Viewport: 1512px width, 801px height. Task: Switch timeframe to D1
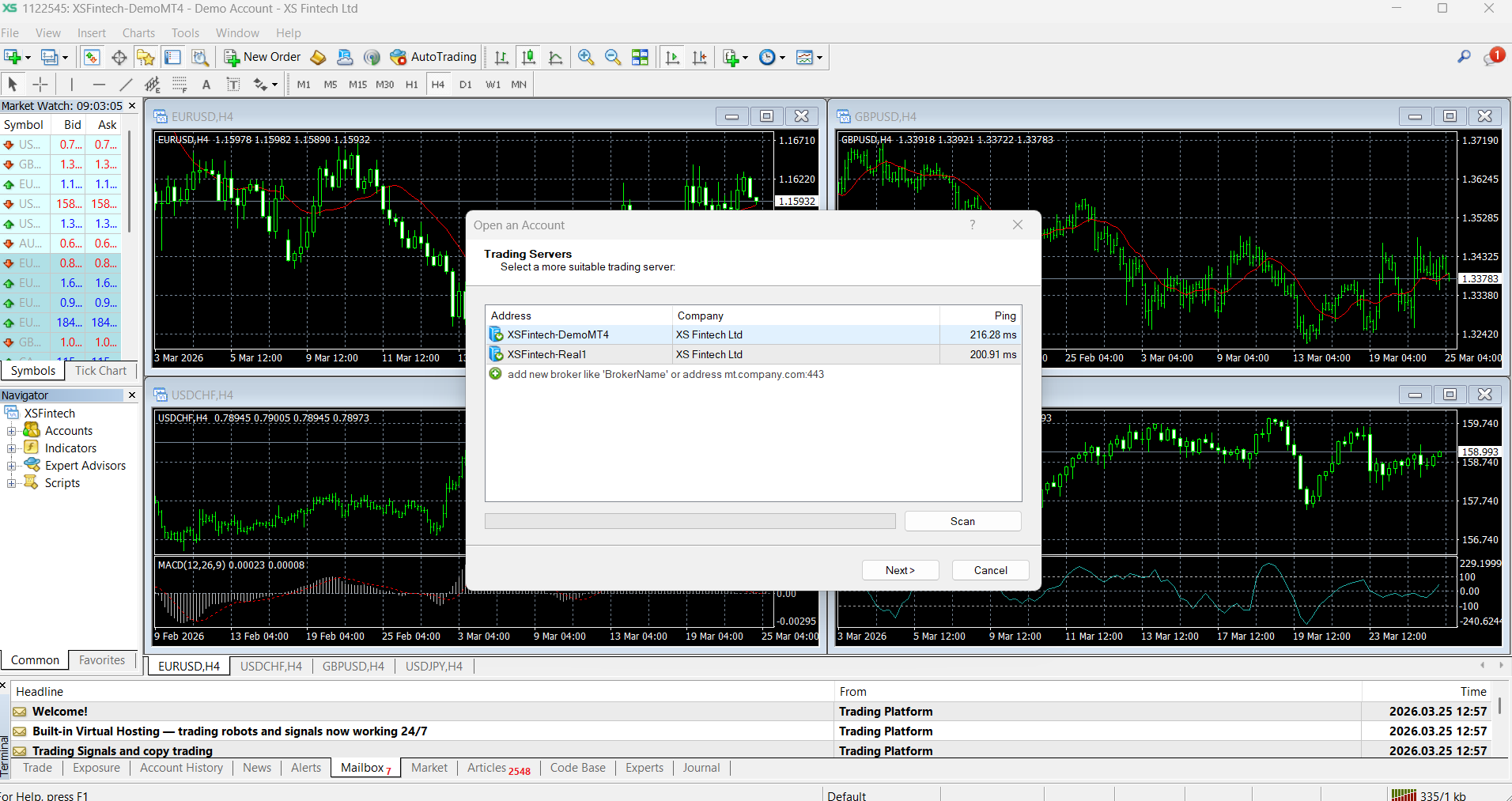466,85
